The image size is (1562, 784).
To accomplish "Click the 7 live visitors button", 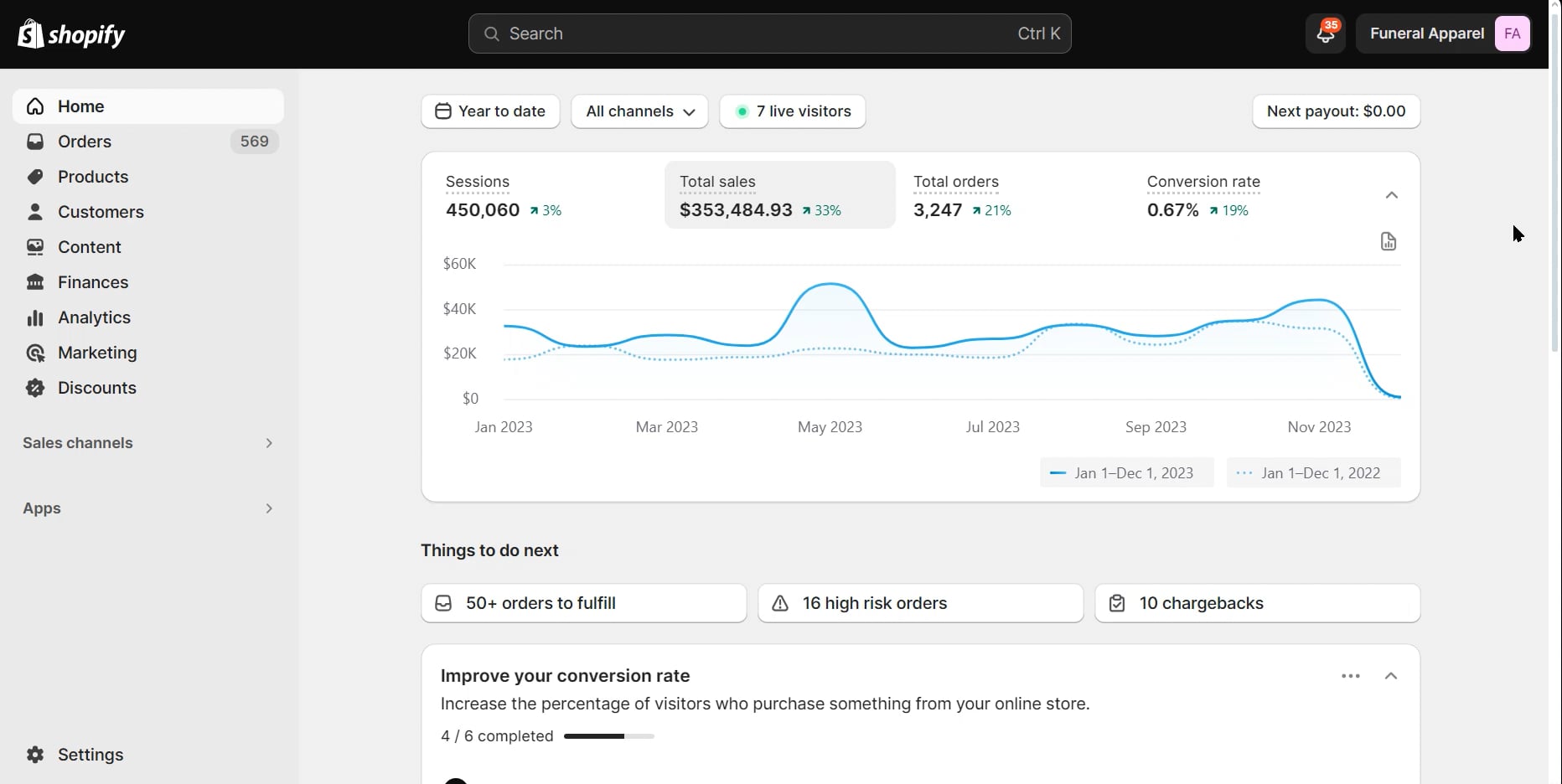I will coord(793,111).
